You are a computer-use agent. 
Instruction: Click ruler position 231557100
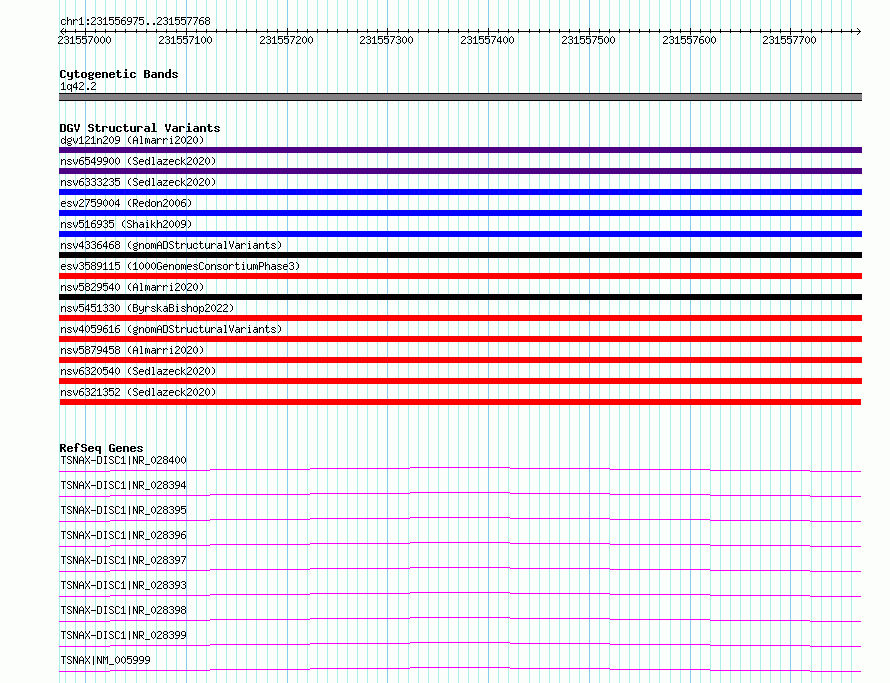(185, 40)
